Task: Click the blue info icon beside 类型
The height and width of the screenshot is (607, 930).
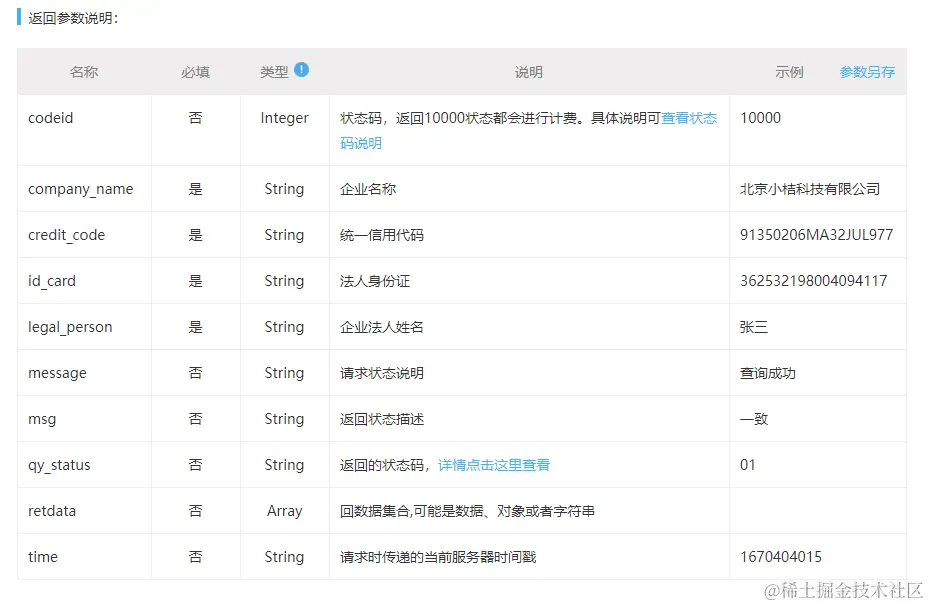Action: [301, 70]
